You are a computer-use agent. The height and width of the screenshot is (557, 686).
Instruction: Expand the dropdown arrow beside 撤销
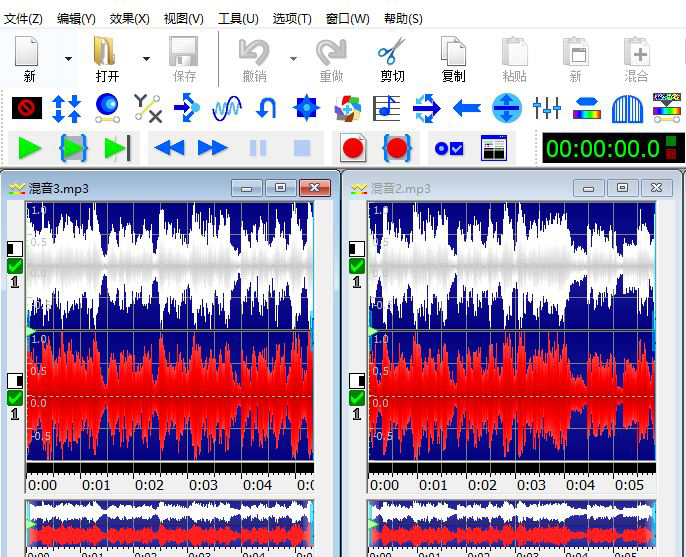tap(293, 59)
